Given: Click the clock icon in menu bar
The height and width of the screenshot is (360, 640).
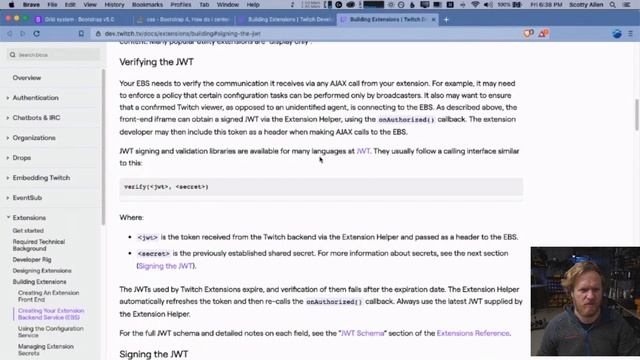Looking at the screenshot, I should pos(401,5).
